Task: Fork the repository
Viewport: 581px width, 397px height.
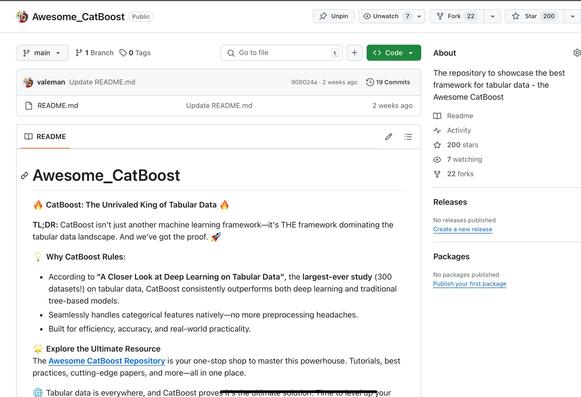Action: coord(456,16)
